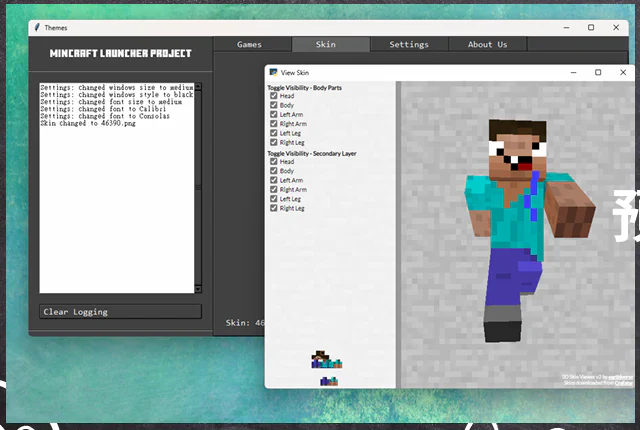Hide the Secondary Layer Body
Viewport: 640px width, 430px height.
[x=274, y=171]
